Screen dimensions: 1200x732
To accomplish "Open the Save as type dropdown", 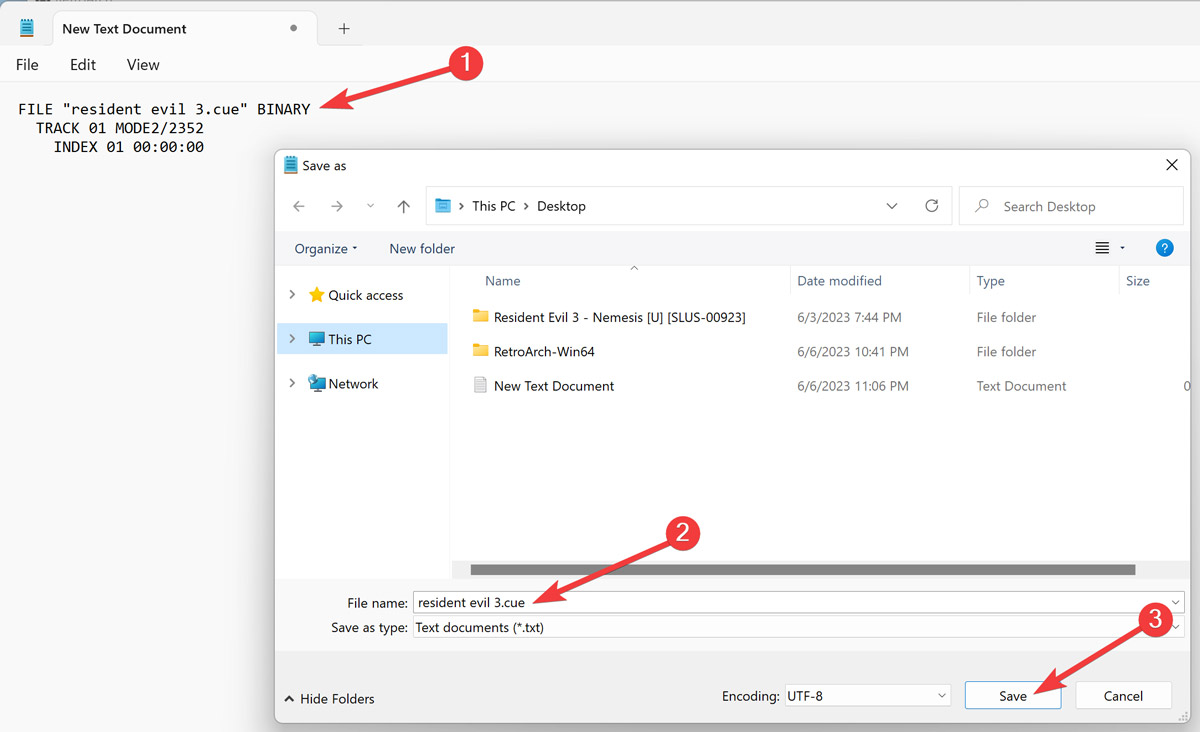I will click(x=797, y=628).
